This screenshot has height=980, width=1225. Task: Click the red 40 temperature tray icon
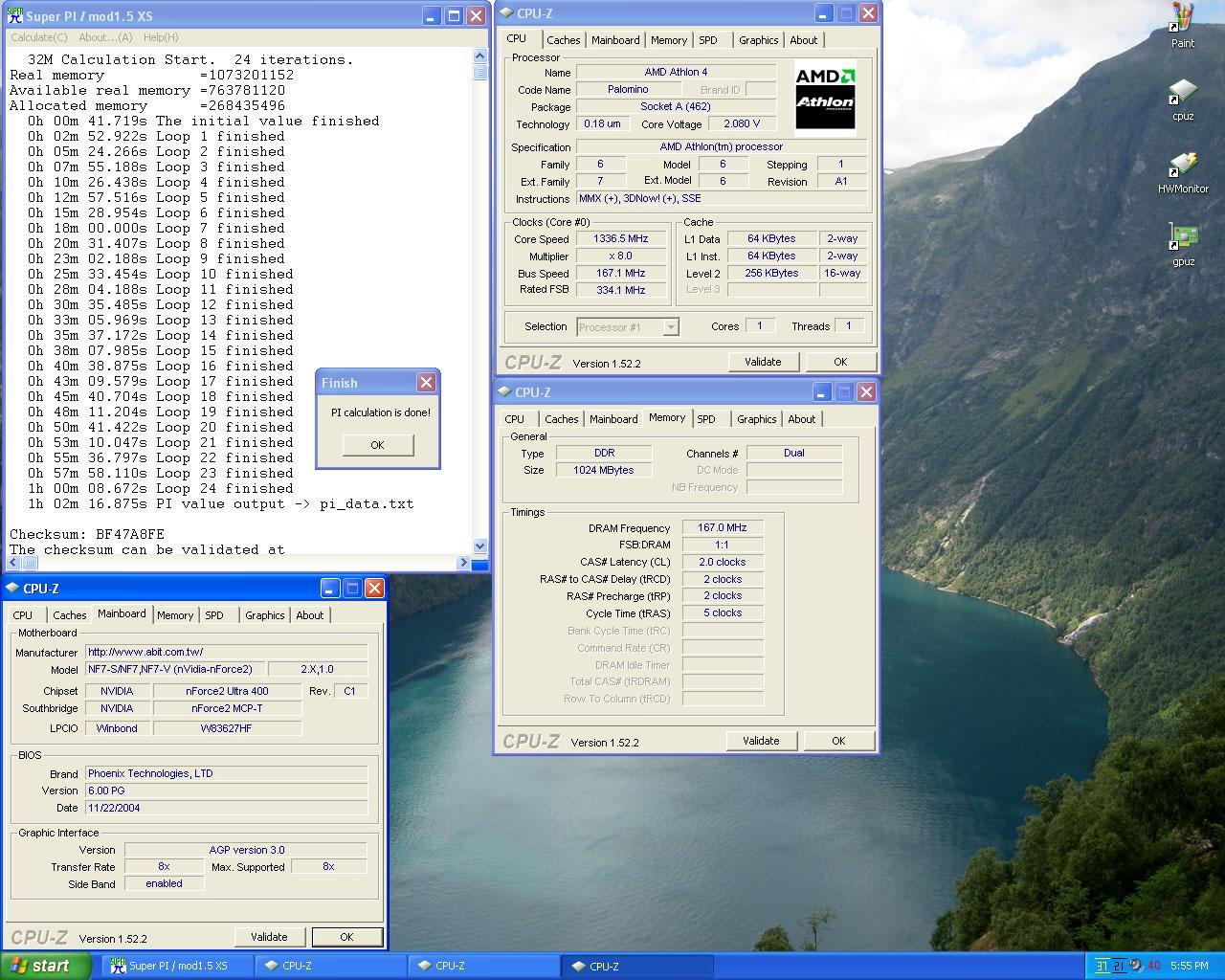[x=1153, y=966]
